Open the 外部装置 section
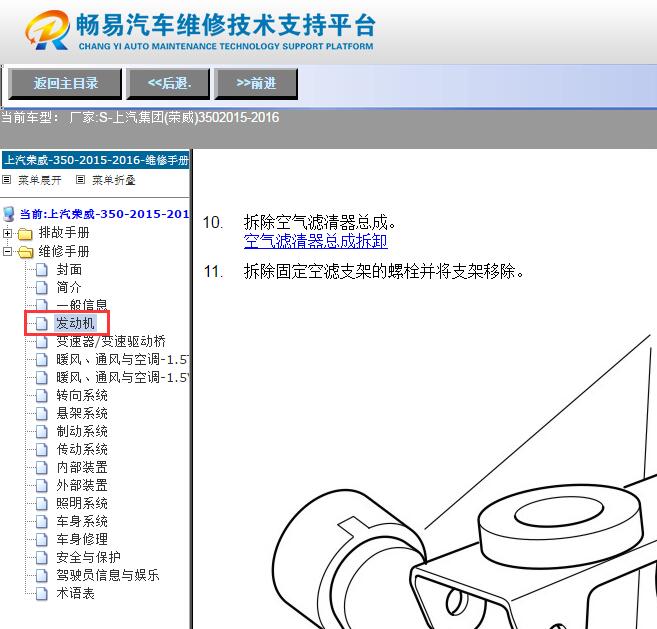 pos(82,485)
